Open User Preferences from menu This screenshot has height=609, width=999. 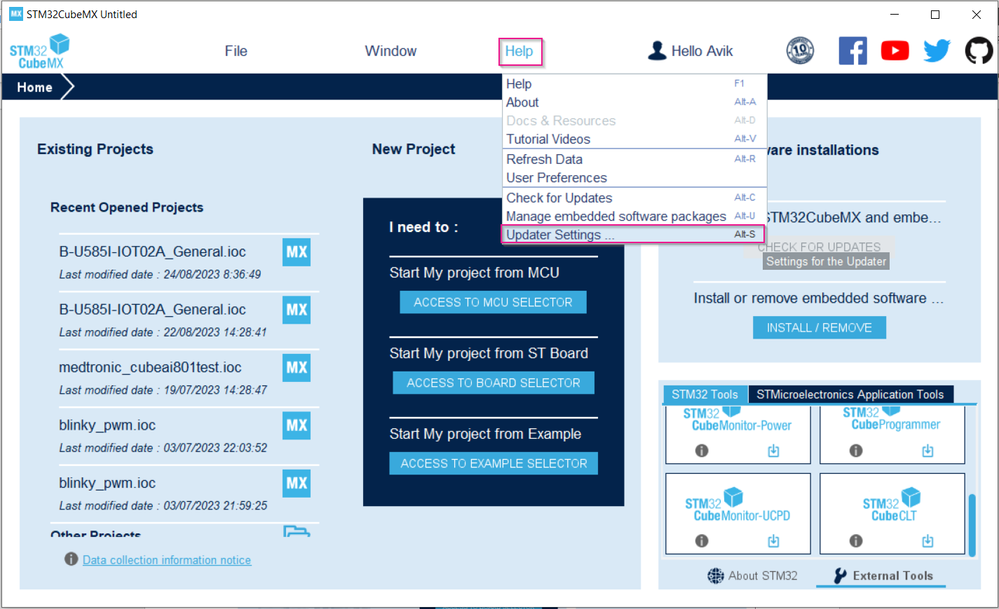pos(634,178)
